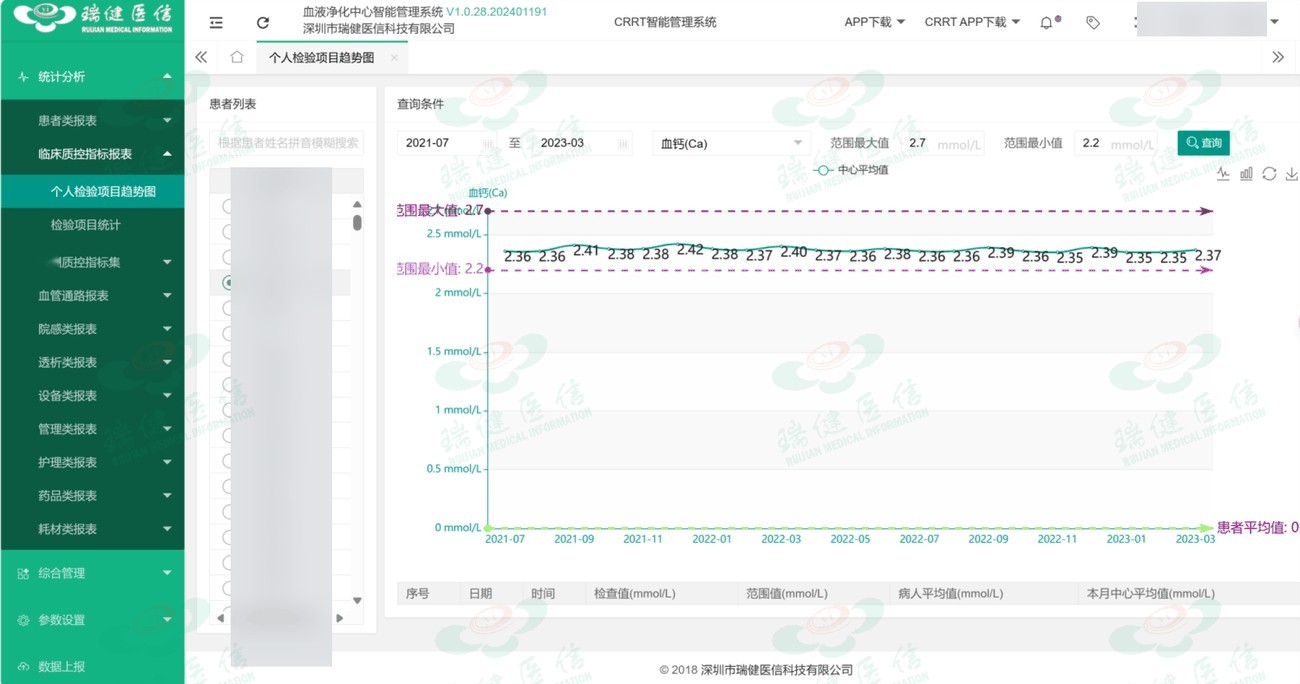Click the right double-chevron at the tab bar end
The width and height of the screenshot is (1300, 684).
click(1278, 57)
